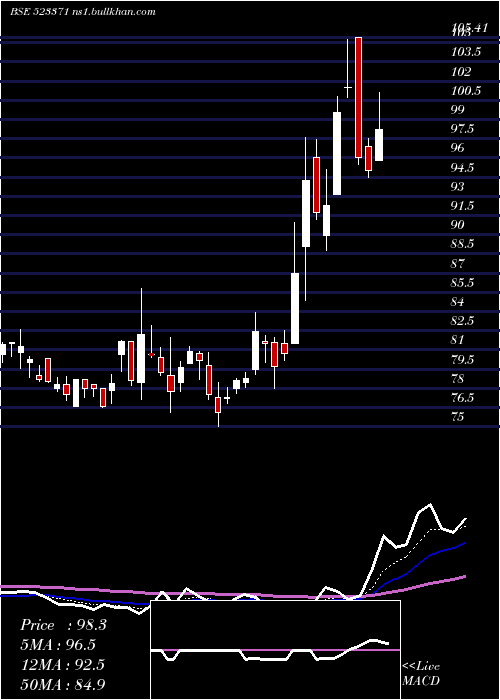This screenshot has width=500, height=700.
Task: Click the 78 price axis label
Action: coord(458,379)
